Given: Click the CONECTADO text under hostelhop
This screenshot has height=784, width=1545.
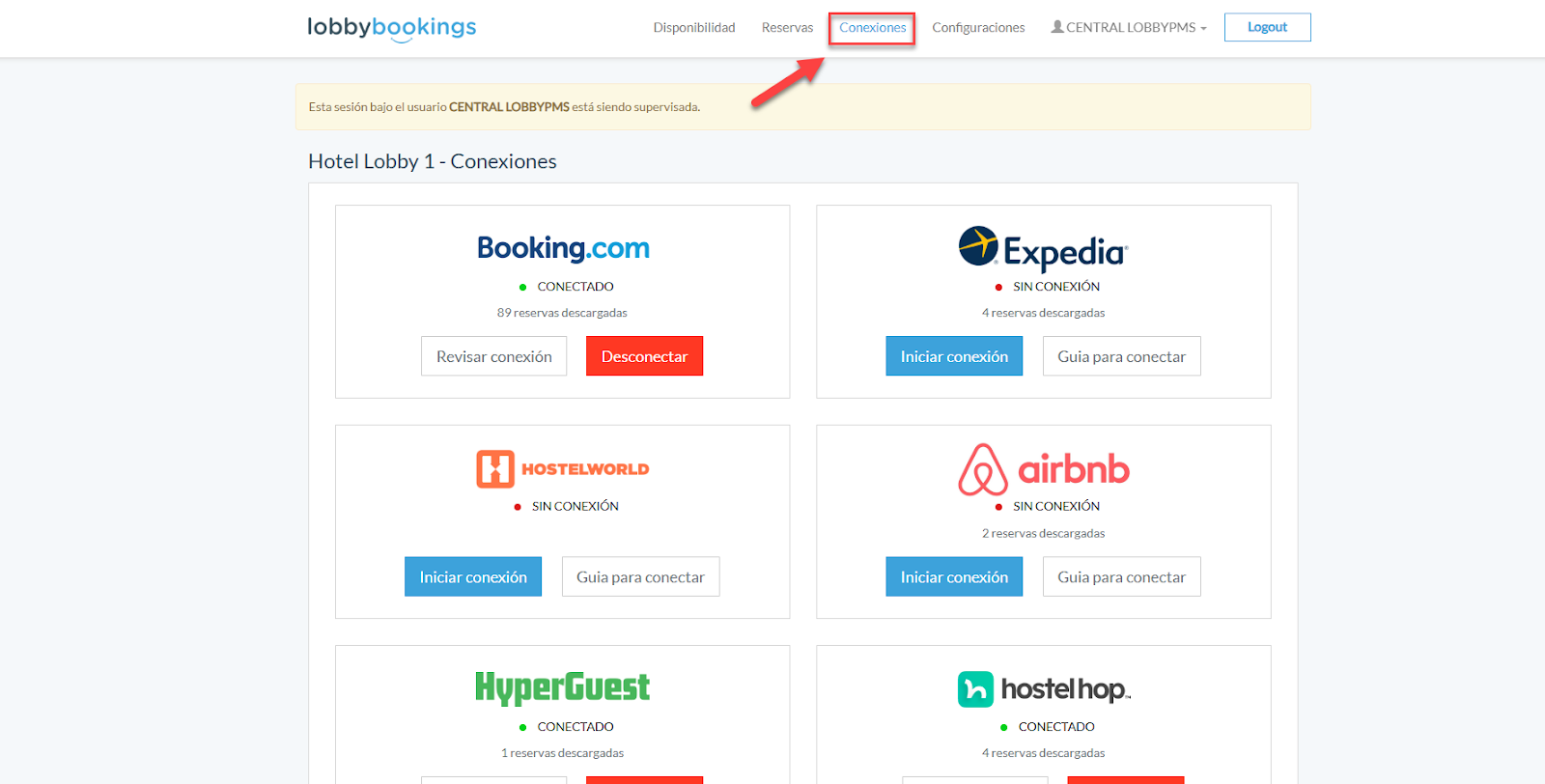Looking at the screenshot, I should [x=1056, y=727].
